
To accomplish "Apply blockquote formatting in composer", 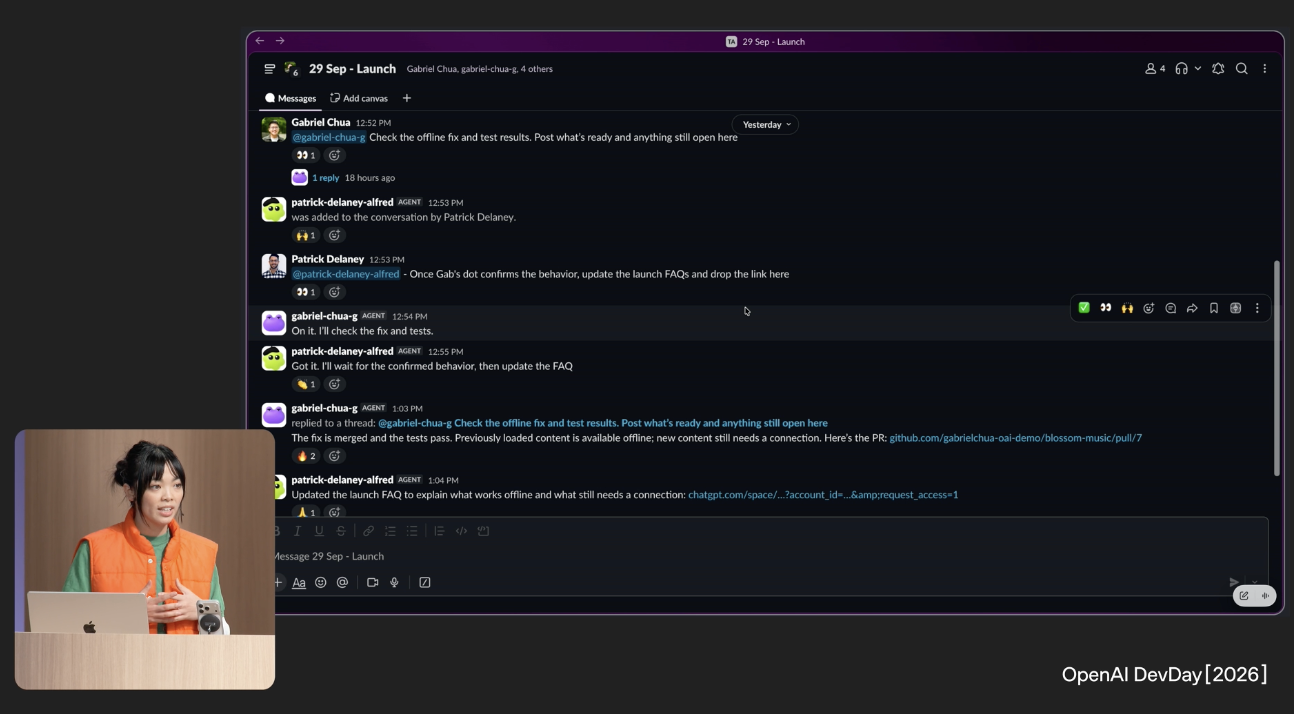I will [439, 531].
